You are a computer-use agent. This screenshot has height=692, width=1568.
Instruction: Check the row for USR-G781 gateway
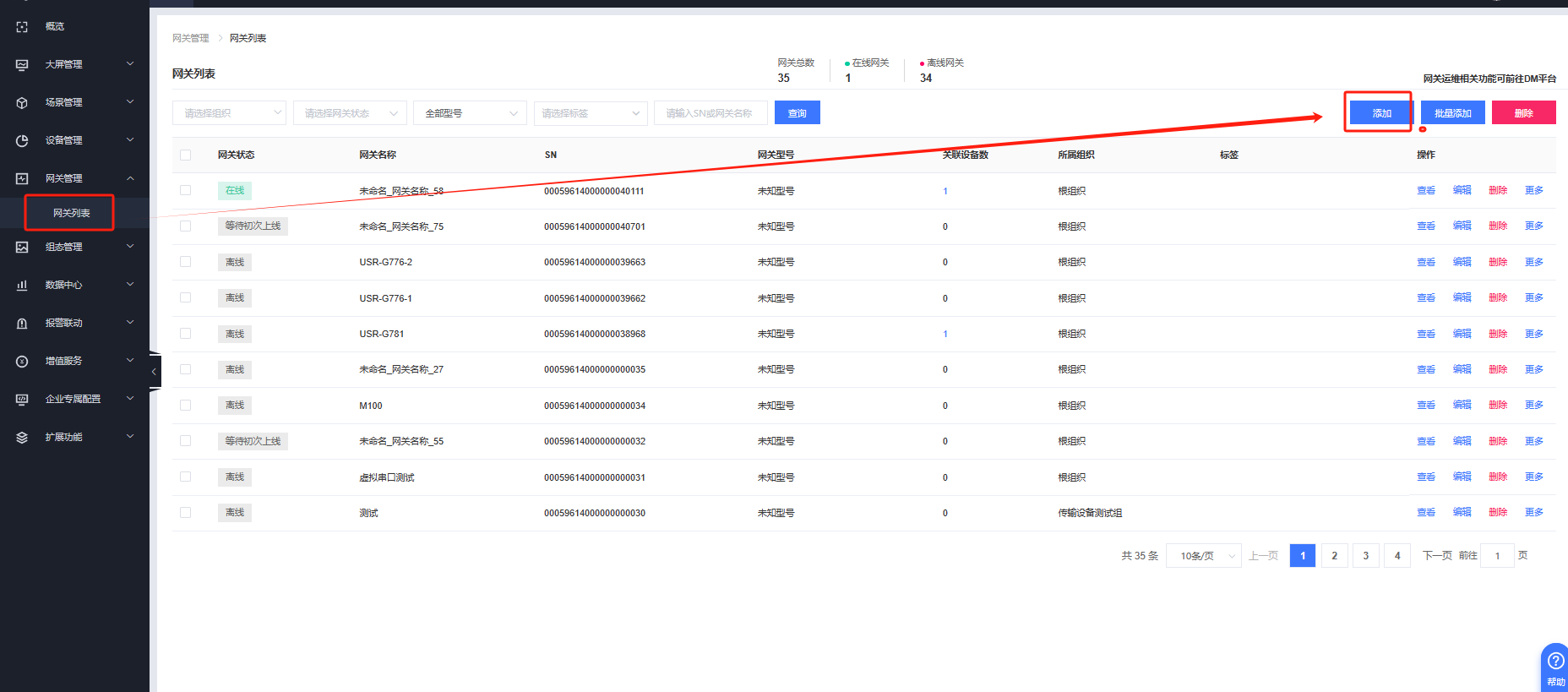coord(186,334)
